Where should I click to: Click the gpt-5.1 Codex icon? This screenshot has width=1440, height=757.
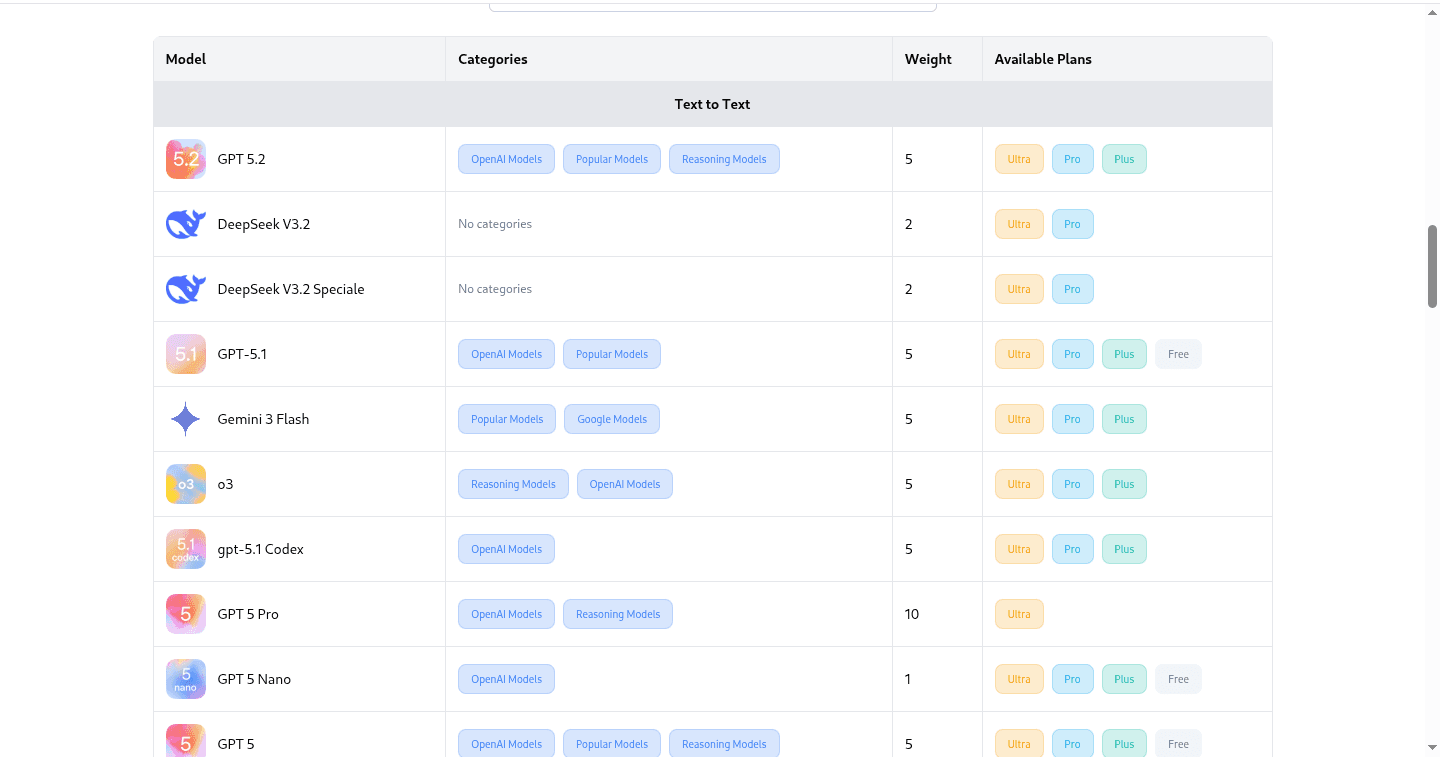186,549
